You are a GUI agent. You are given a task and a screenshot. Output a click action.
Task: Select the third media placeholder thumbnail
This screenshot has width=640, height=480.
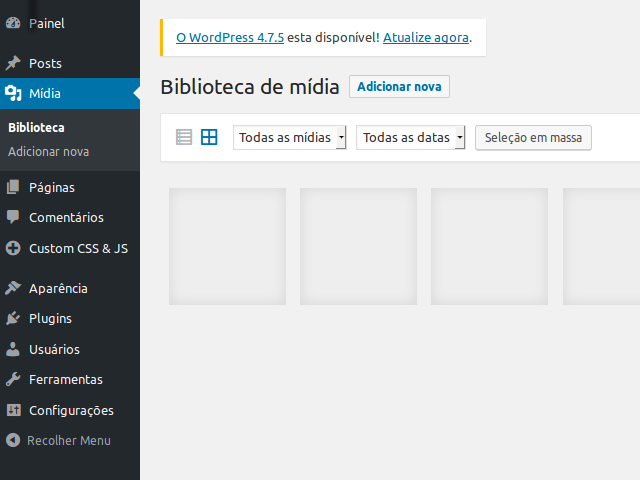click(x=489, y=247)
